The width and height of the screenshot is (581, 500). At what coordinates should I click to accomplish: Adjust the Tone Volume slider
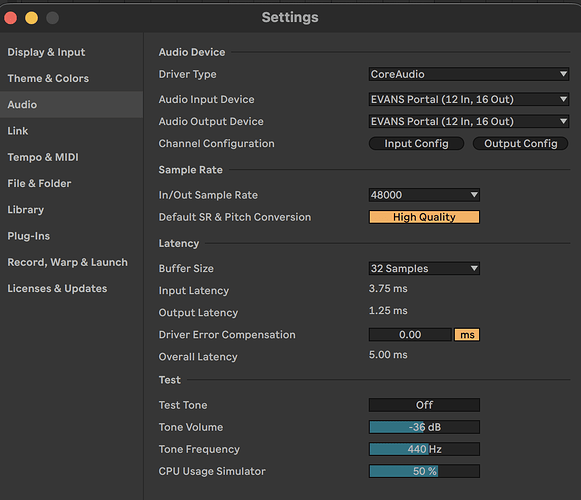[424, 427]
